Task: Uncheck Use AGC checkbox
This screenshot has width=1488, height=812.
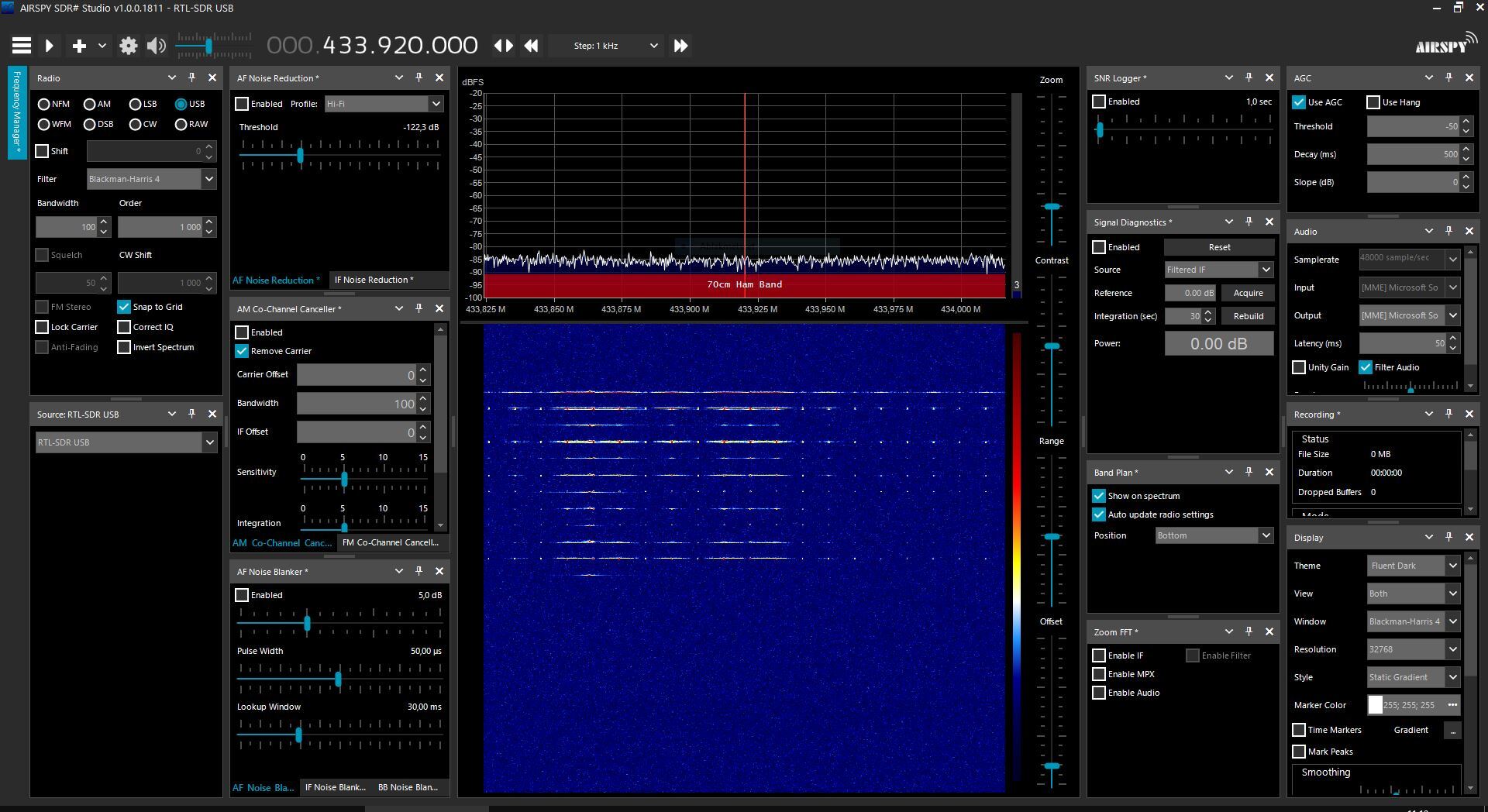Action: [x=1299, y=102]
